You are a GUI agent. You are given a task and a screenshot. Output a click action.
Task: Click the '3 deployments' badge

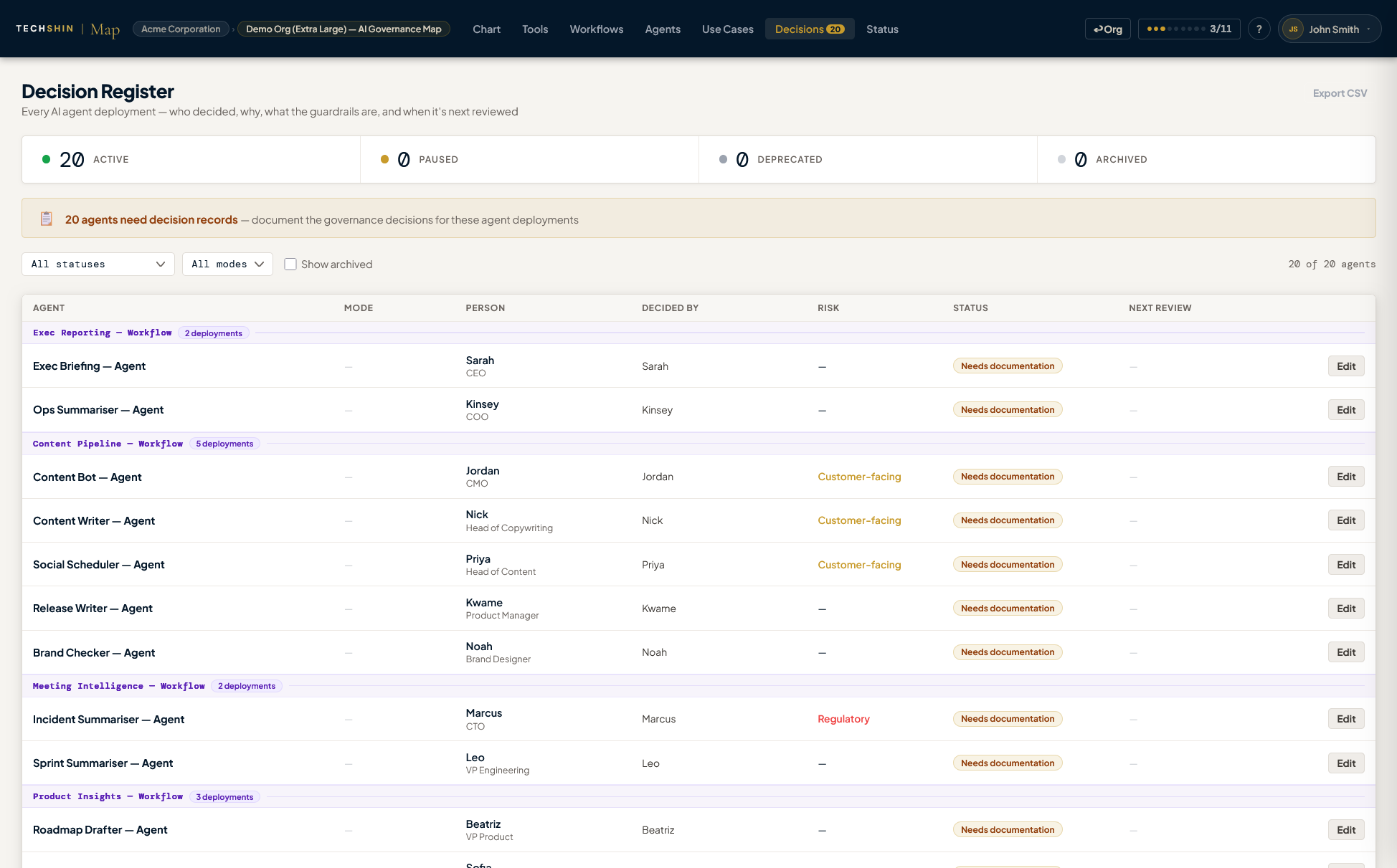click(x=224, y=796)
